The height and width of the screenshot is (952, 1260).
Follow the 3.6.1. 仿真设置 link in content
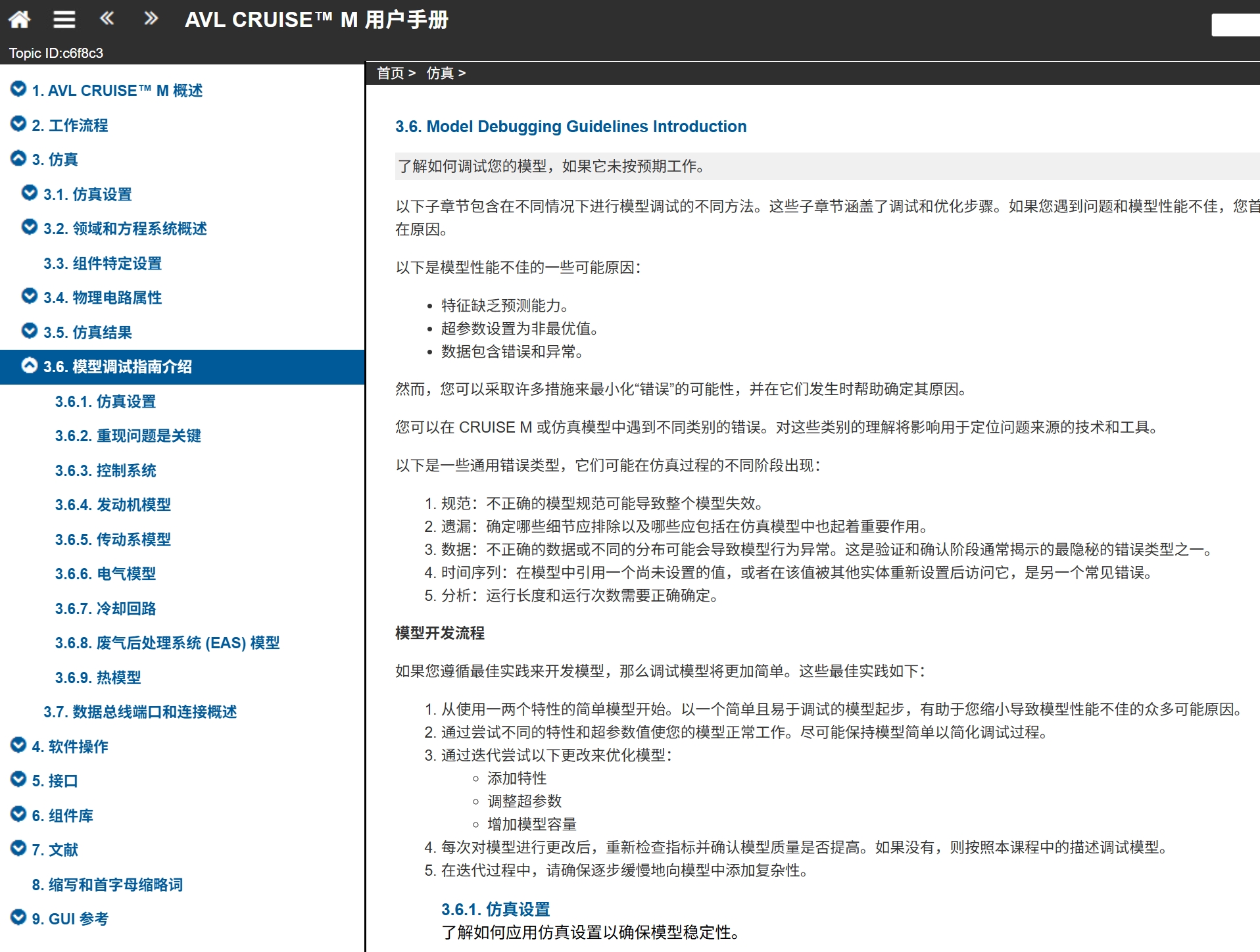pos(496,909)
